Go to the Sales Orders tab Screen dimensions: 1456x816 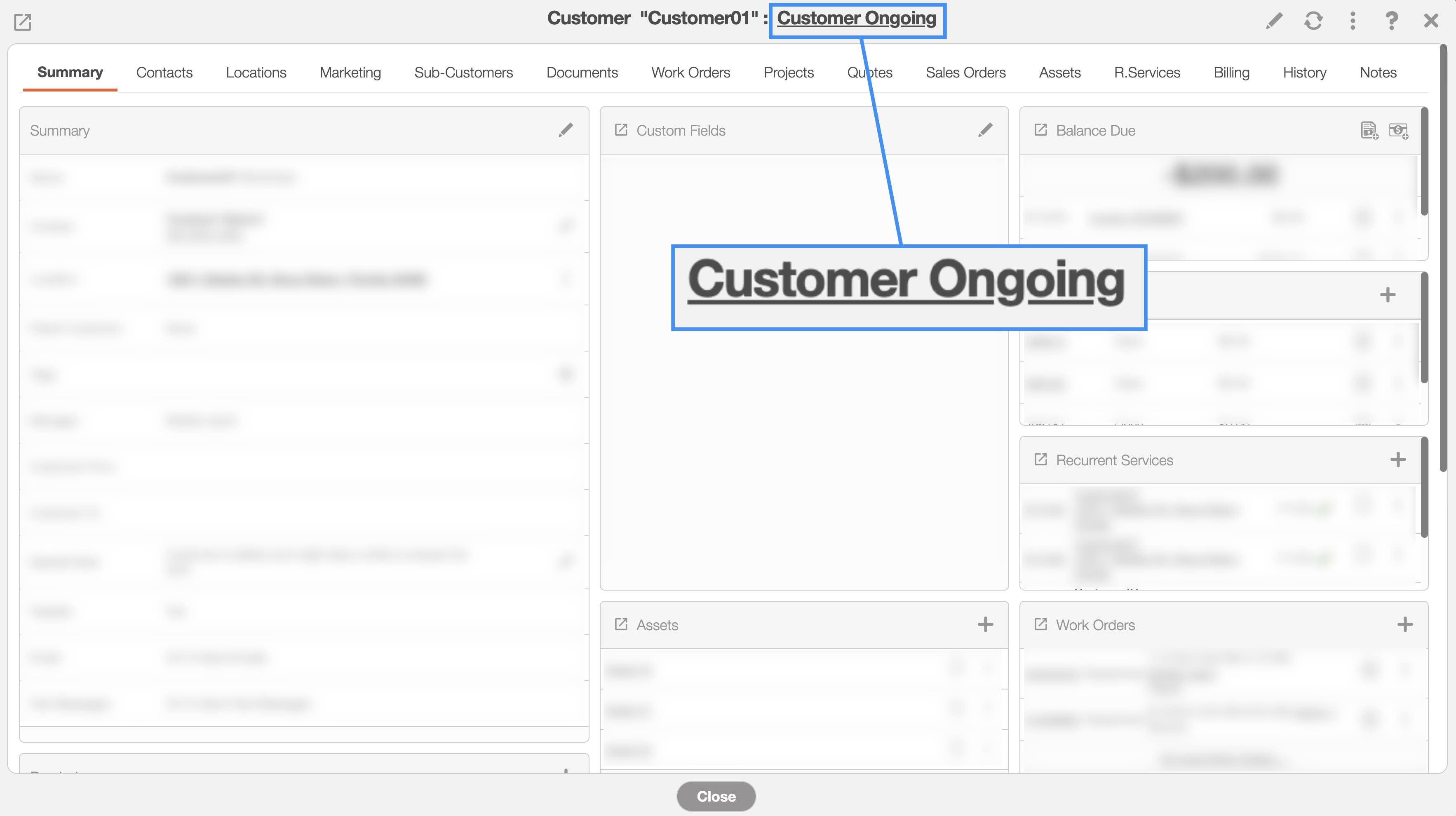(x=965, y=73)
